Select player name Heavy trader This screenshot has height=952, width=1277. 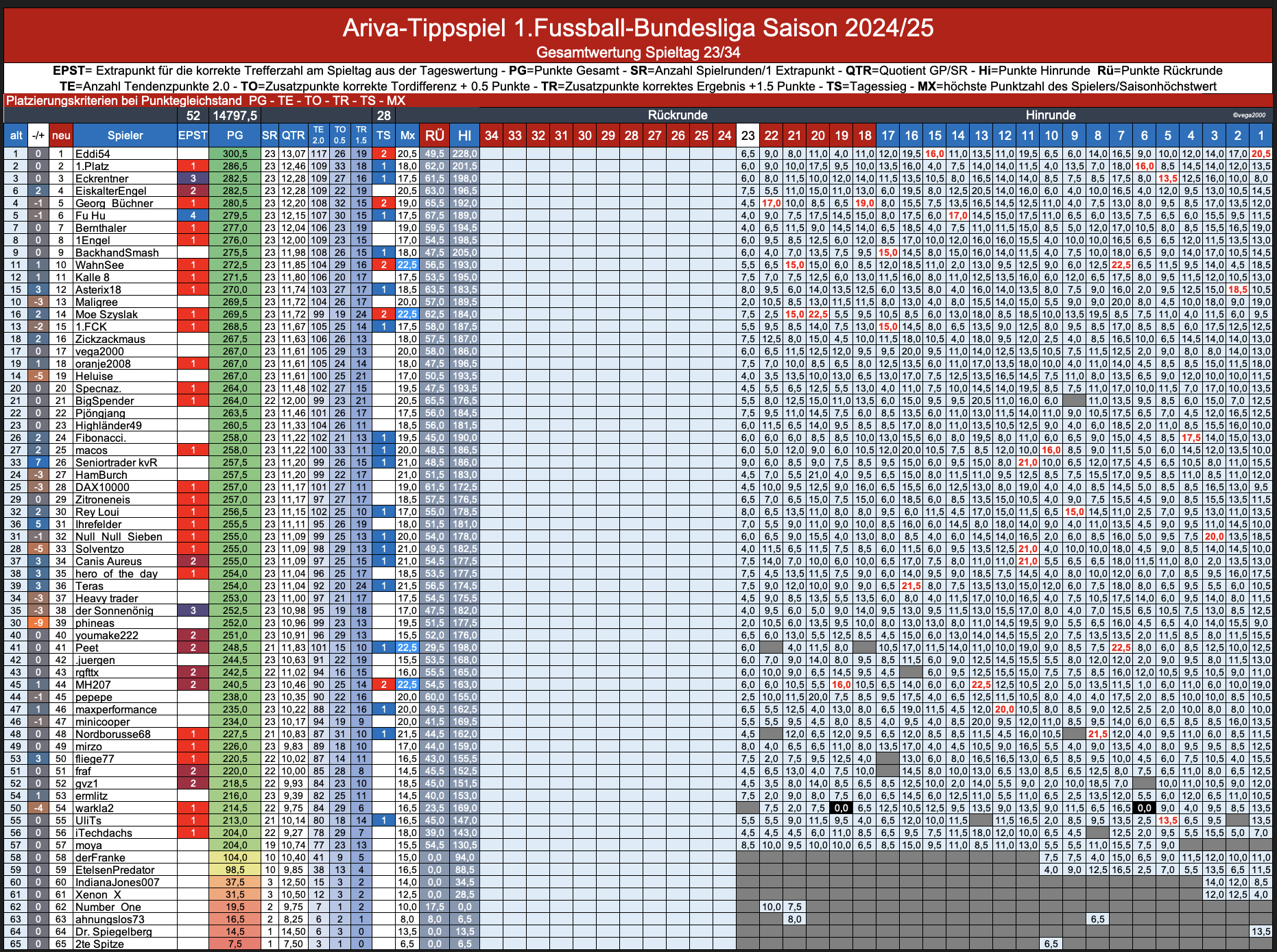[x=106, y=598]
